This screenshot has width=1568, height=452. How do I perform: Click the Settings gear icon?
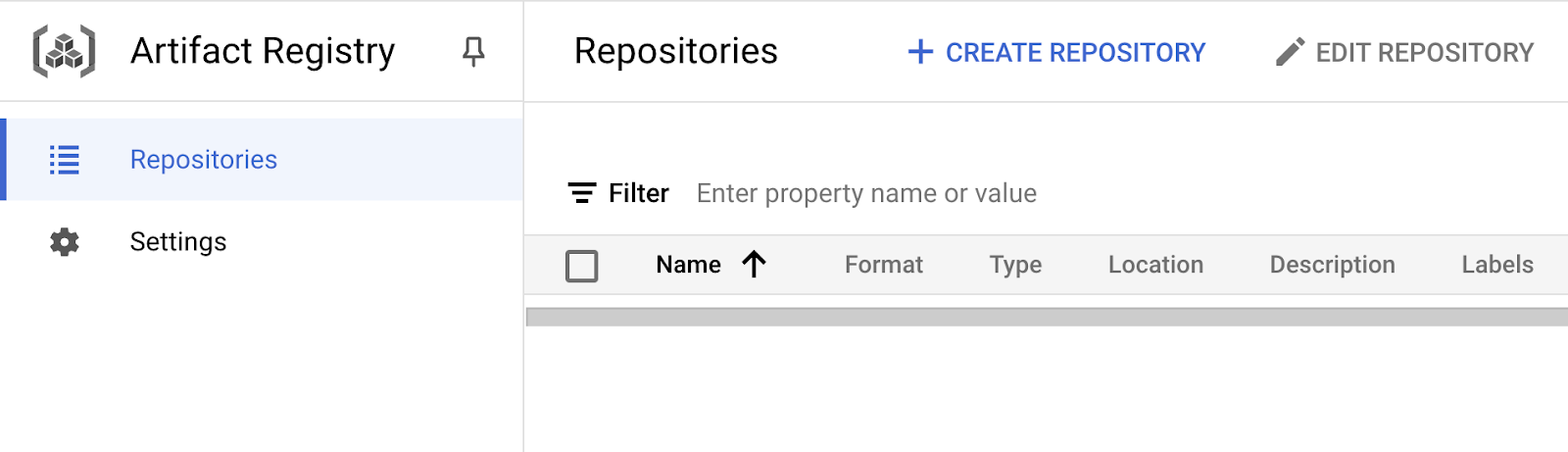tap(65, 242)
